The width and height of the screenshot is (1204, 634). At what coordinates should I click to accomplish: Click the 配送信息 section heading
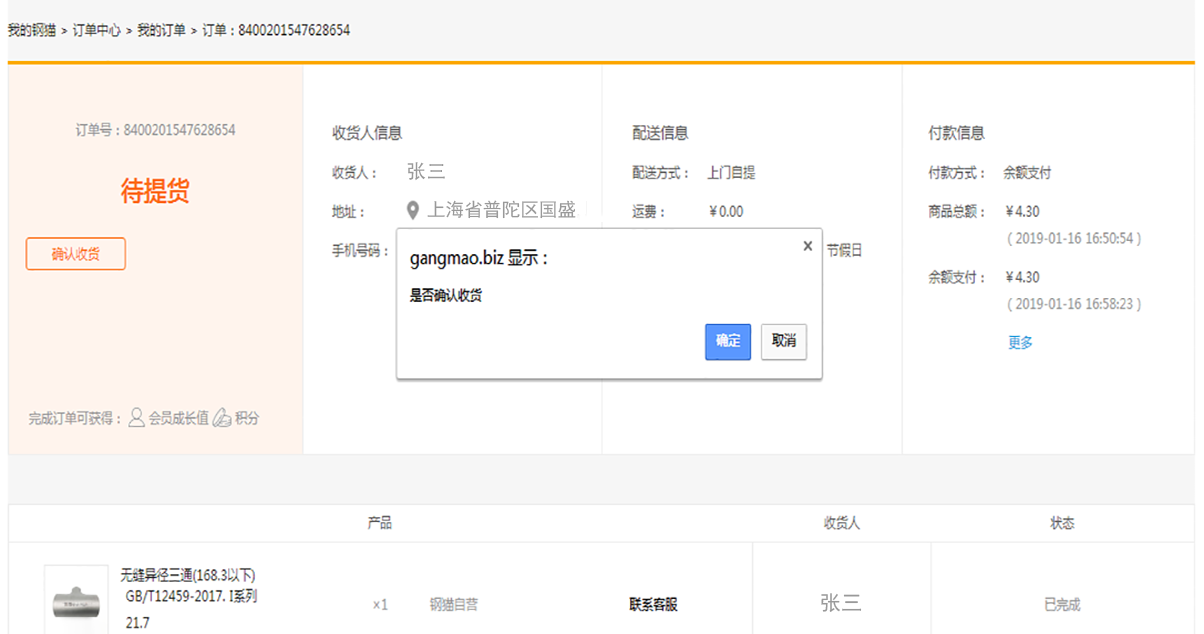pyautogui.click(x=660, y=133)
